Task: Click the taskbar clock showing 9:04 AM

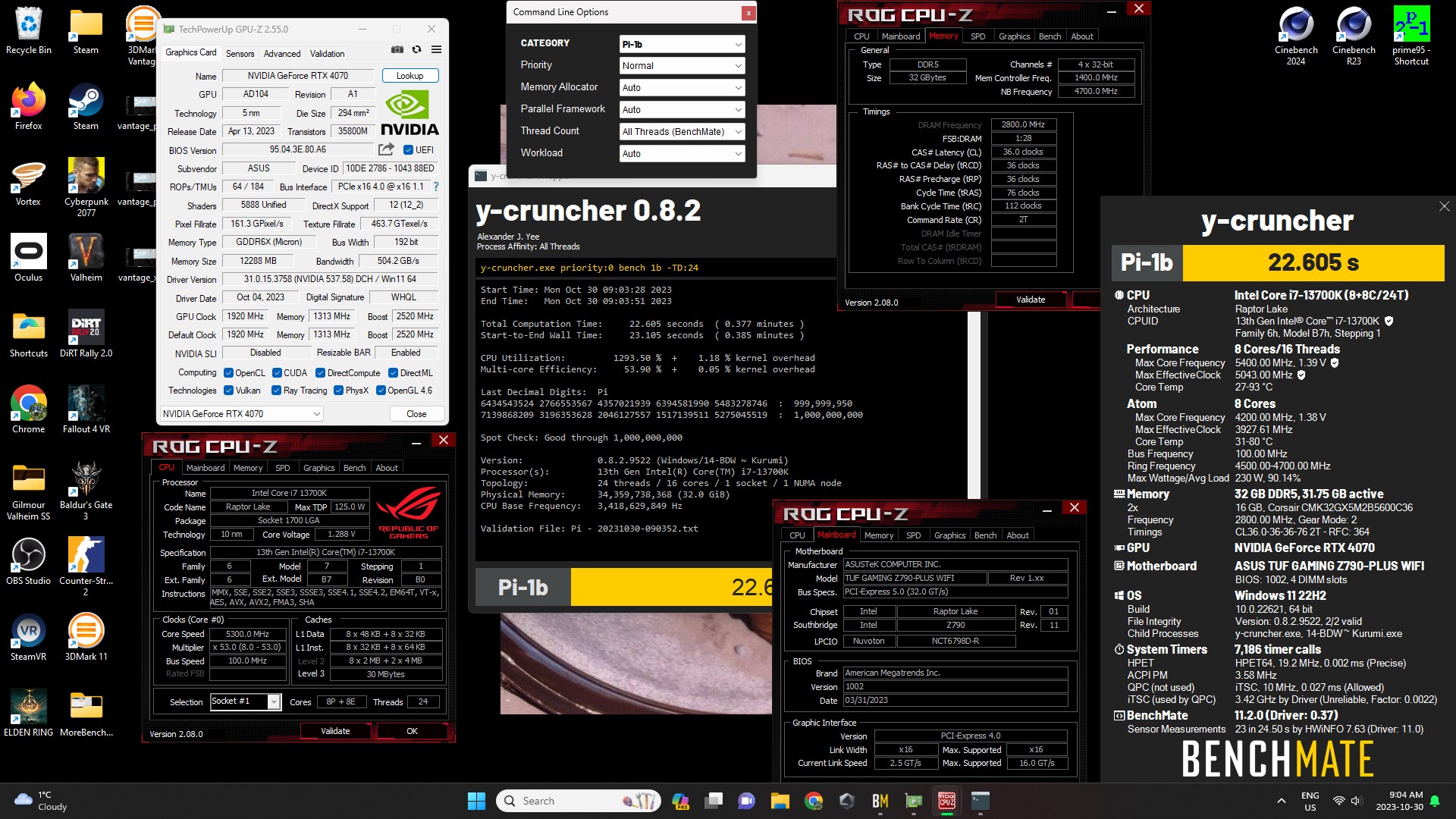Action: point(1399,801)
